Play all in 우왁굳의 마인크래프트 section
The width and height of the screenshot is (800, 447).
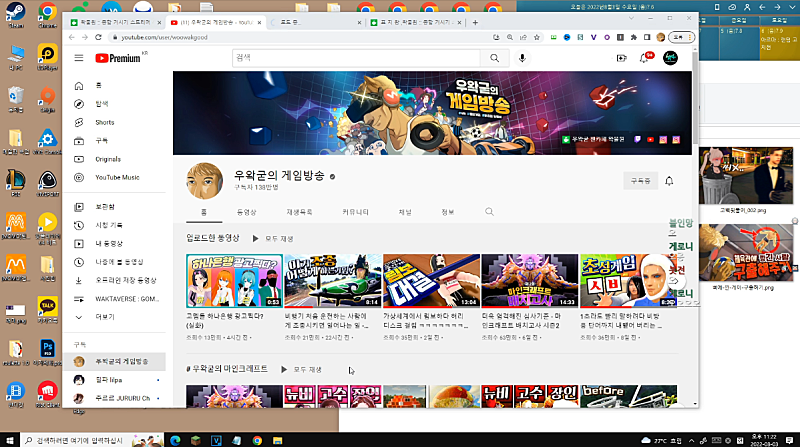click(301, 369)
